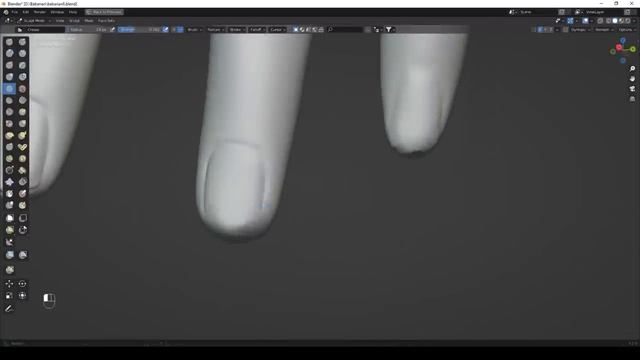Select the Flatten brush tool

pyautogui.click(x=9, y=100)
